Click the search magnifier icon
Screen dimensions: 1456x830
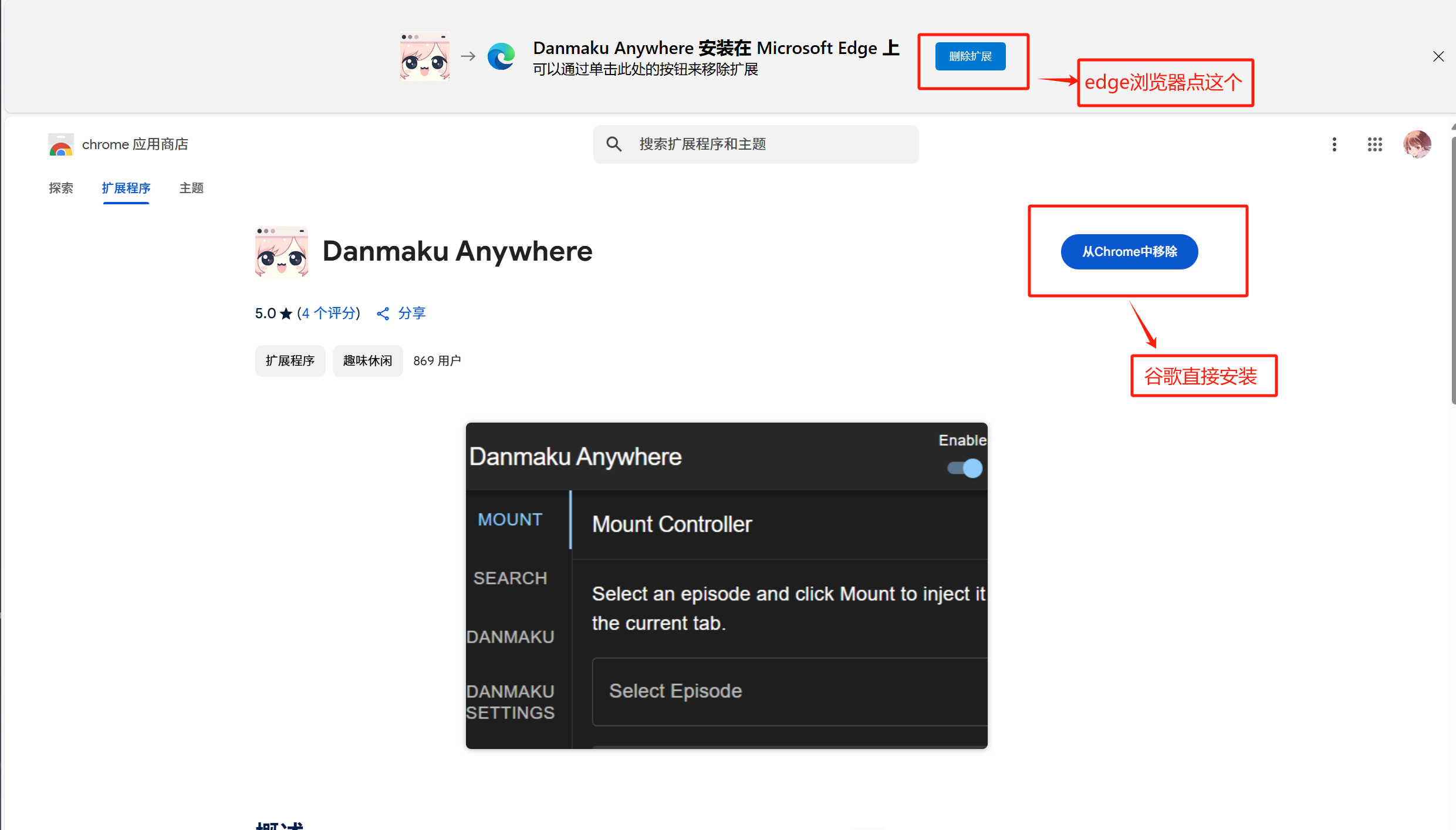point(614,144)
